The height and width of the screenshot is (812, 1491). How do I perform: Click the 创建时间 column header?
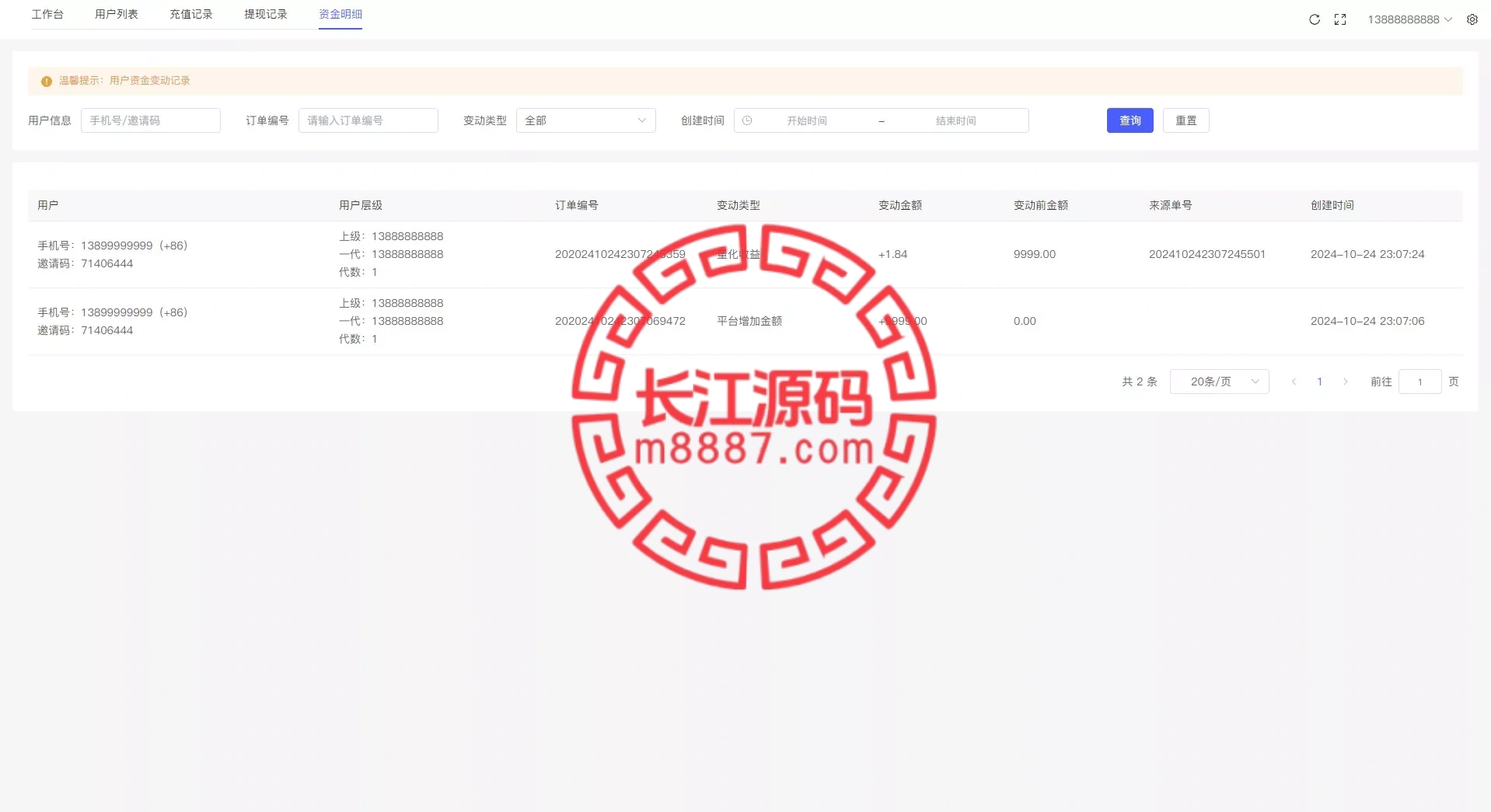(1332, 205)
